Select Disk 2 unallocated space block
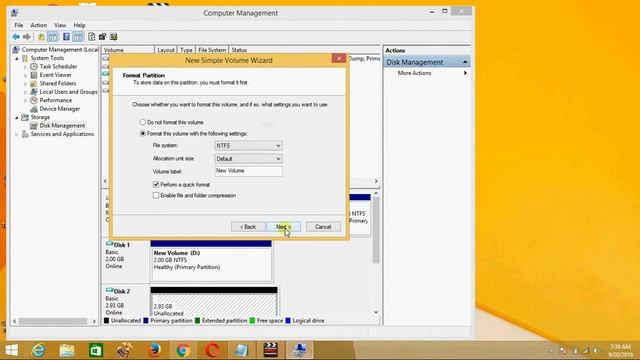640x360 pixels. tap(214, 302)
